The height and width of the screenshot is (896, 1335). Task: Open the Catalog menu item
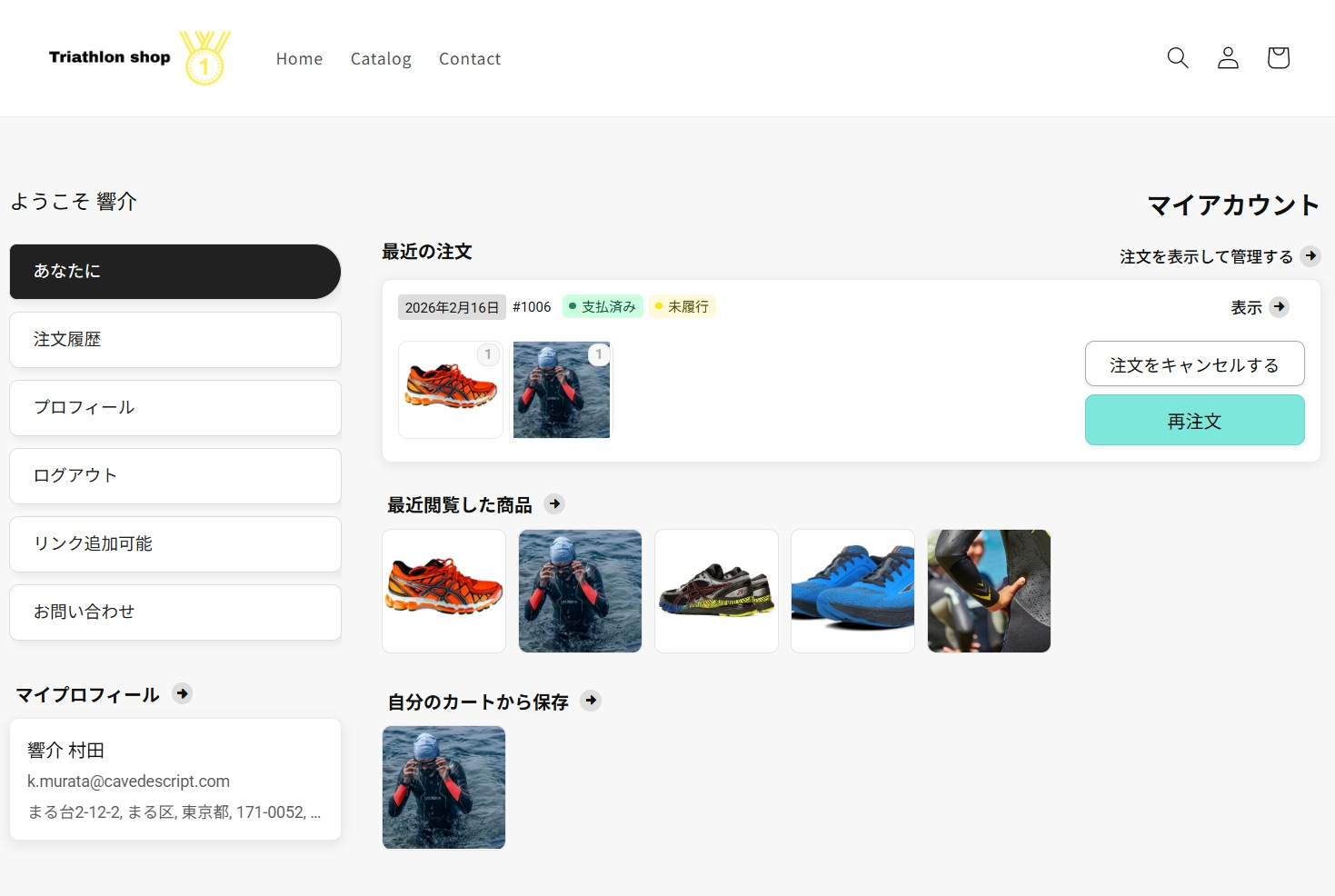(381, 59)
